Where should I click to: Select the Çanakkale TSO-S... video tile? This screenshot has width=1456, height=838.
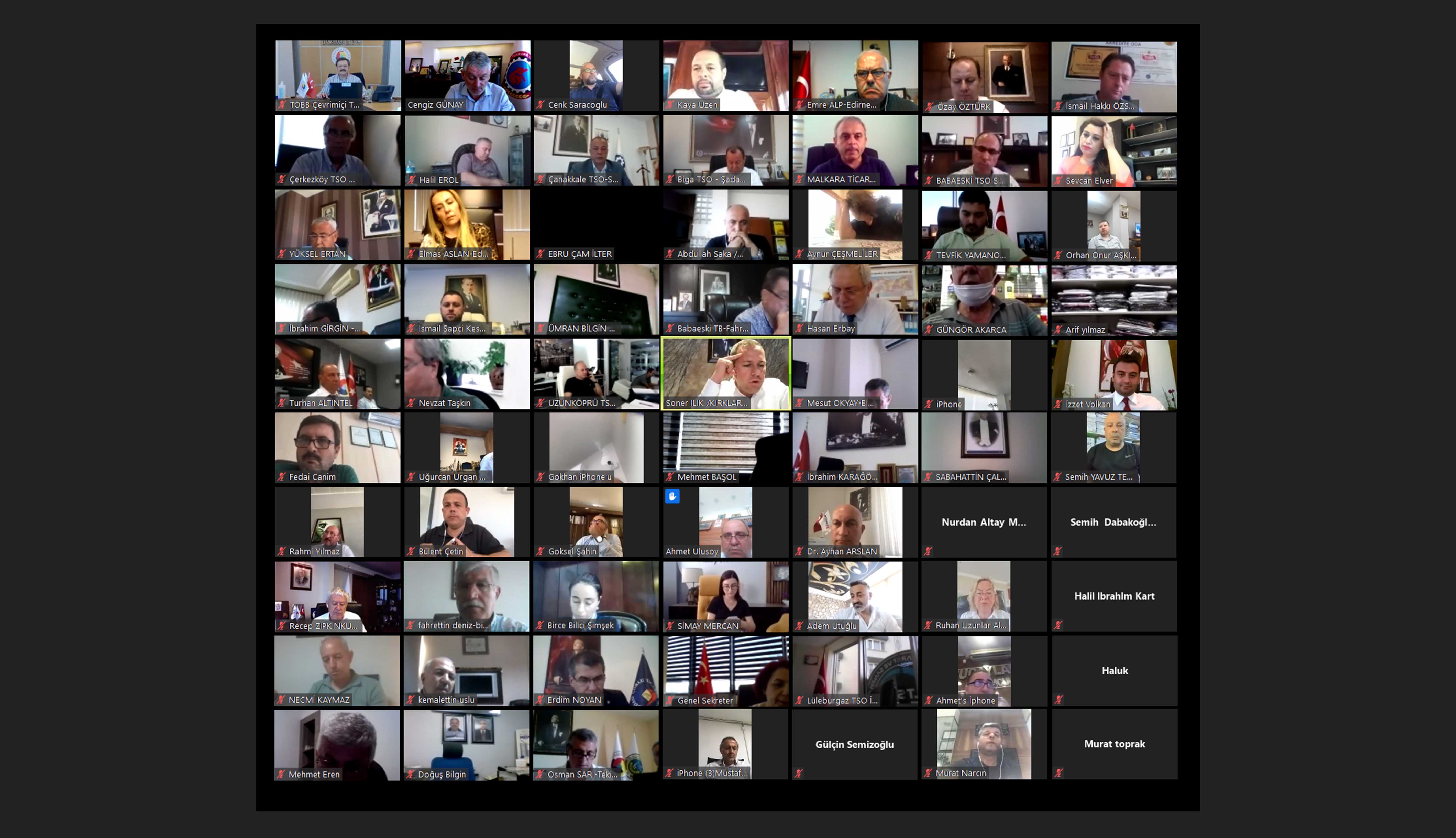(x=597, y=150)
